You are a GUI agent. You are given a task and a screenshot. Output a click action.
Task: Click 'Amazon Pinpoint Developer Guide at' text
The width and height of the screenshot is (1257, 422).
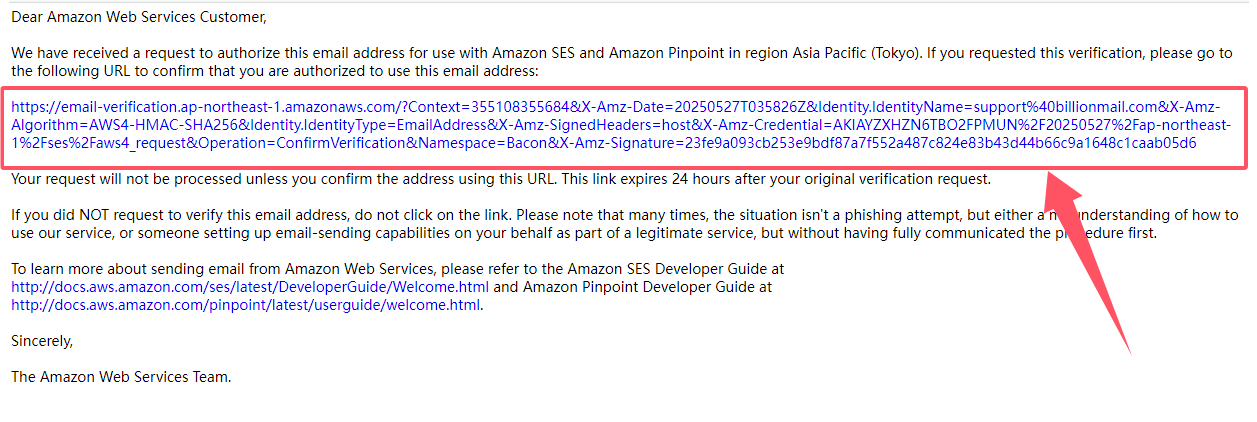pyautogui.click(x=647, y=287)
